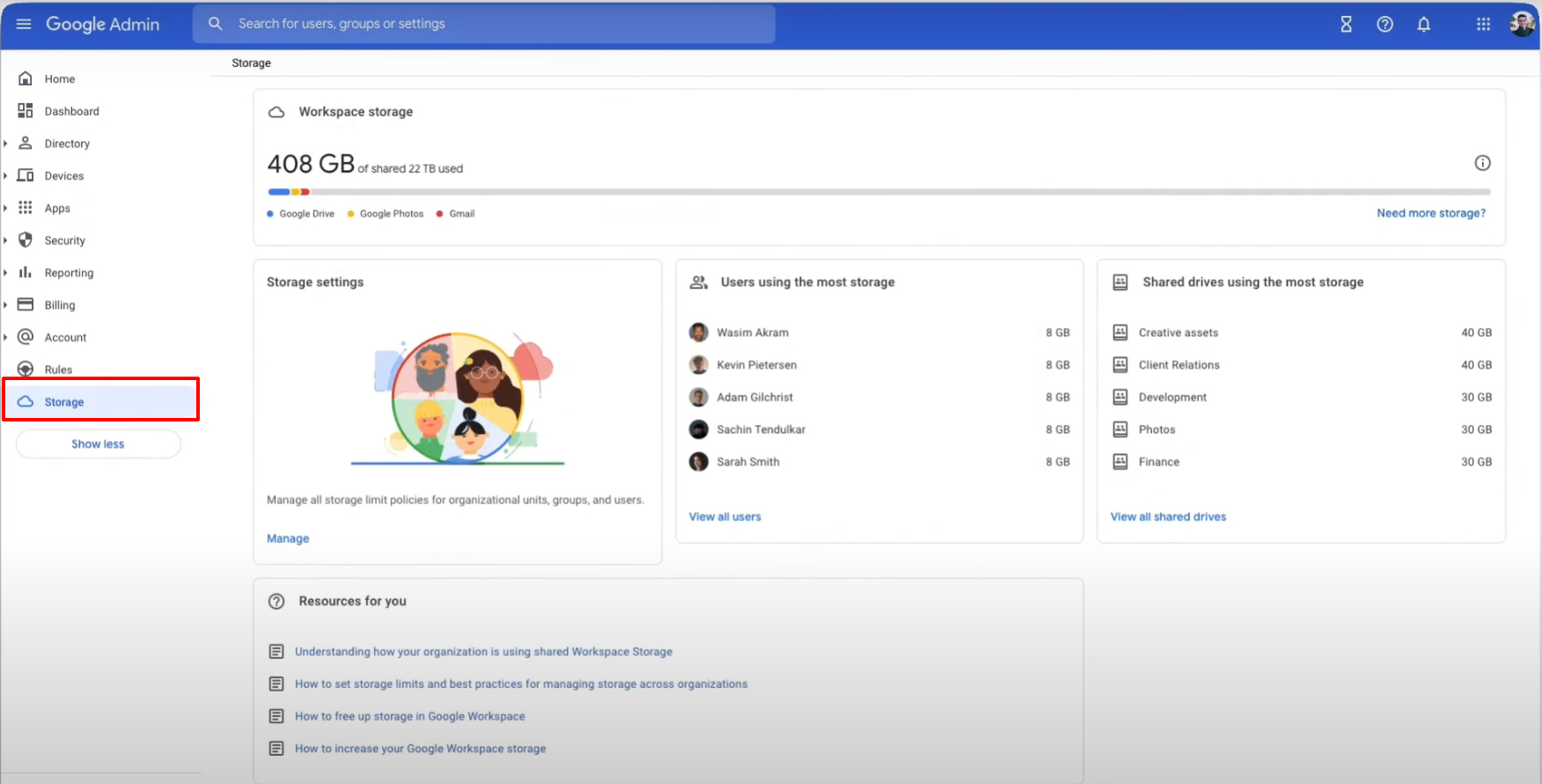This screenshot has width=1542, height=784.
Task: Open the Home sidebar item
Action: pyautogui.click(x=59, y=79)
